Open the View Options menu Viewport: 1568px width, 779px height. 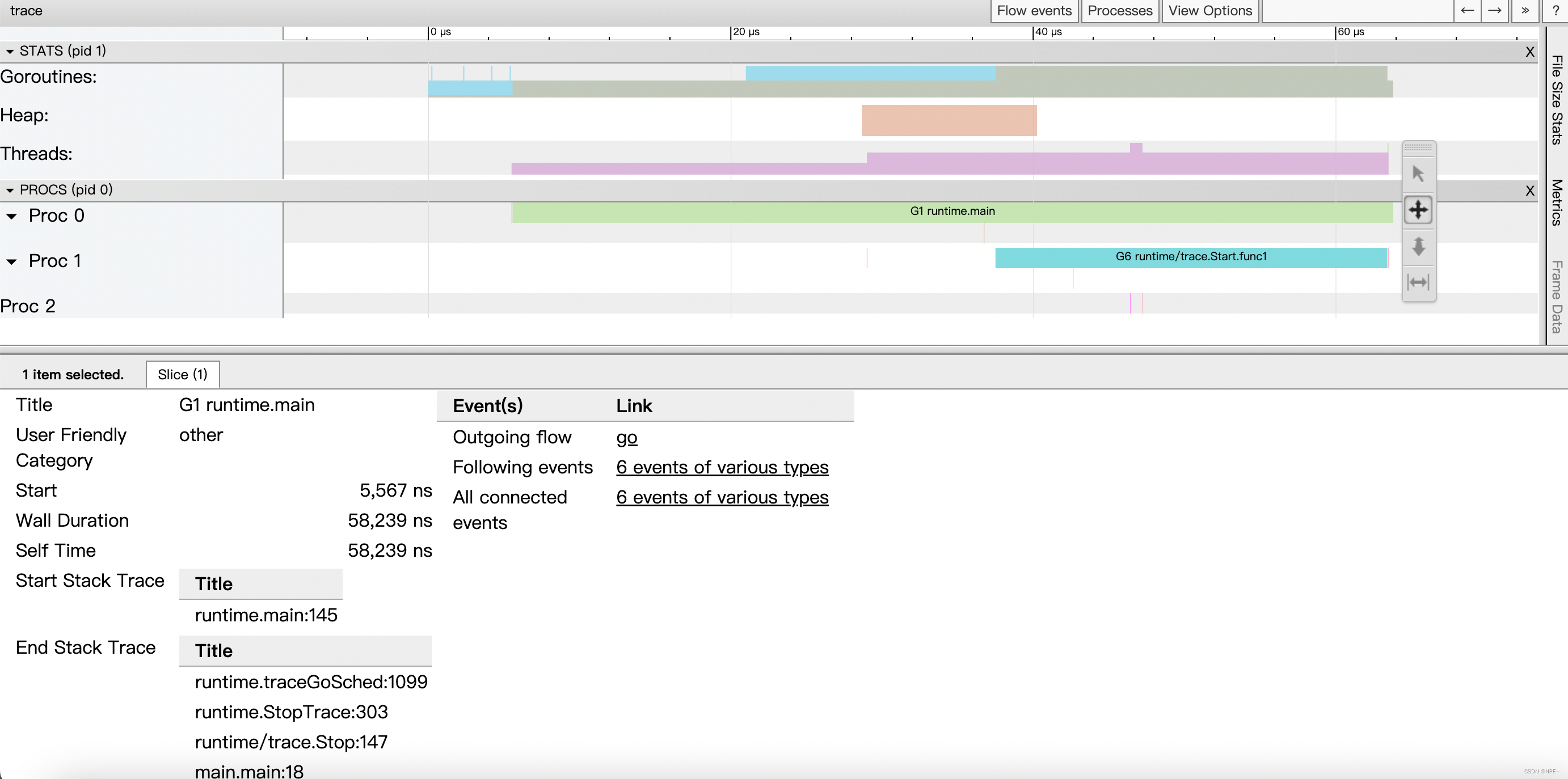tap(1209, 11)
